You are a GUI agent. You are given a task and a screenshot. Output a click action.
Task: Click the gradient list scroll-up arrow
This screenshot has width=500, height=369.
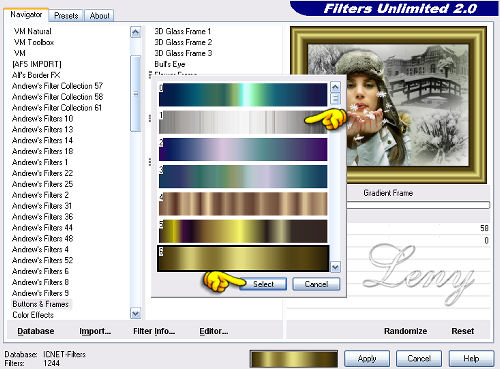335,87
